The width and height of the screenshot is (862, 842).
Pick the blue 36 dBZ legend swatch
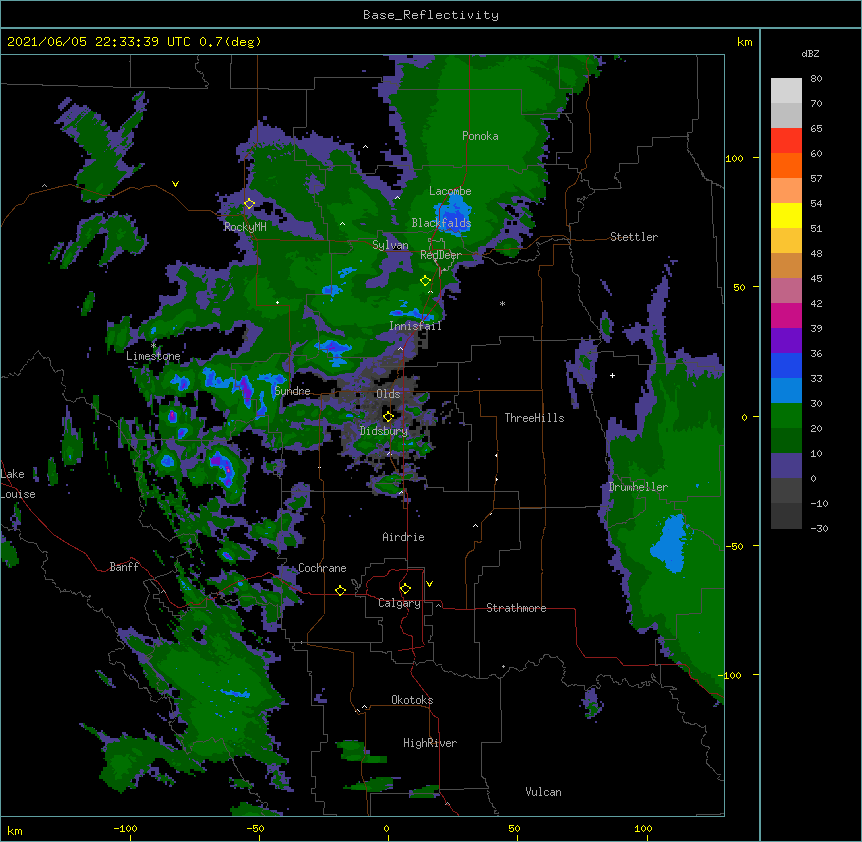coord(786,365)
